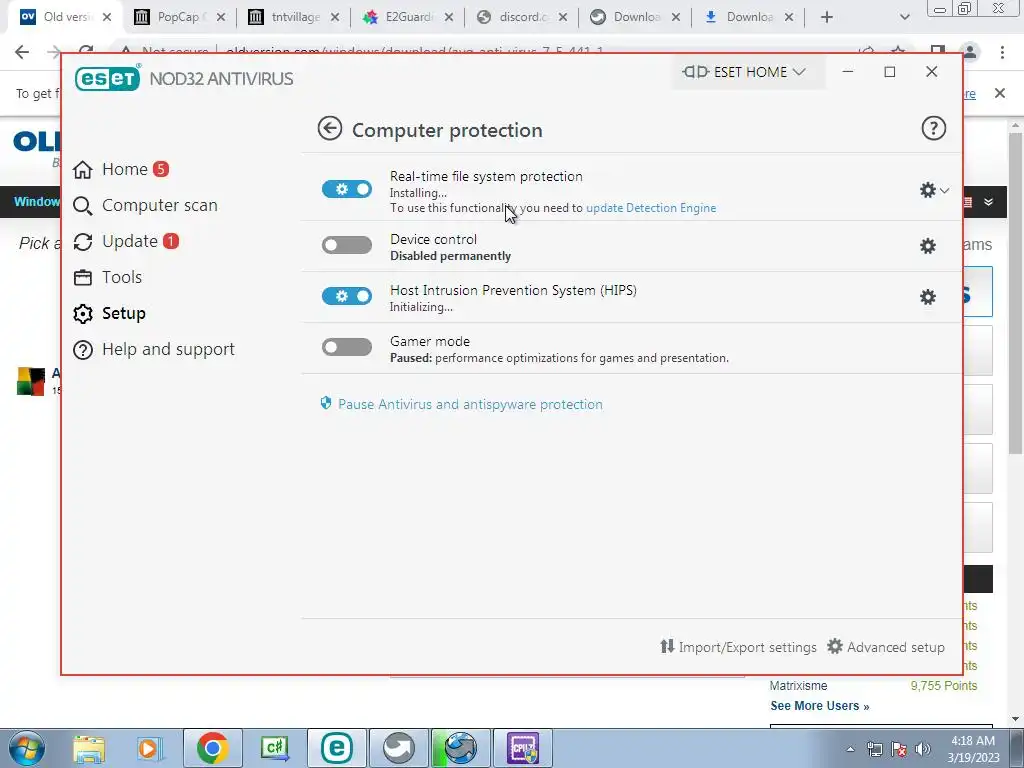Enable the Device control switch
The height and width of the screenshot is (768, 1024).
(x=347, y=245)
